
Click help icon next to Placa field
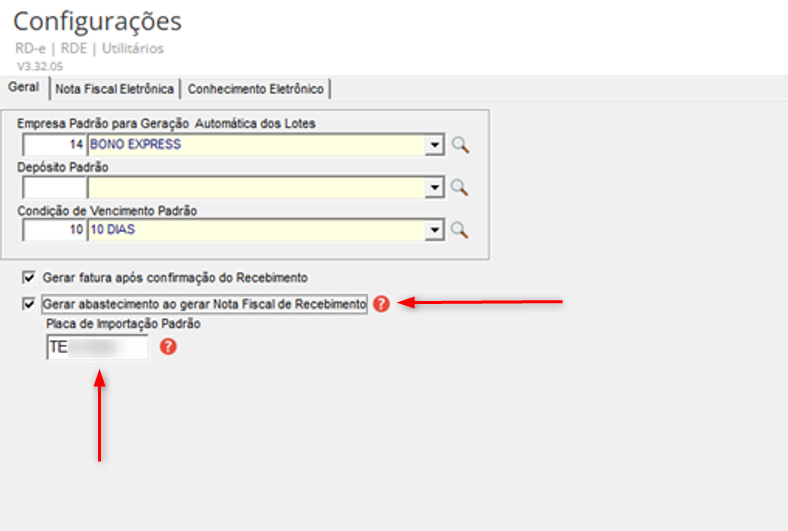coord(168,347)
